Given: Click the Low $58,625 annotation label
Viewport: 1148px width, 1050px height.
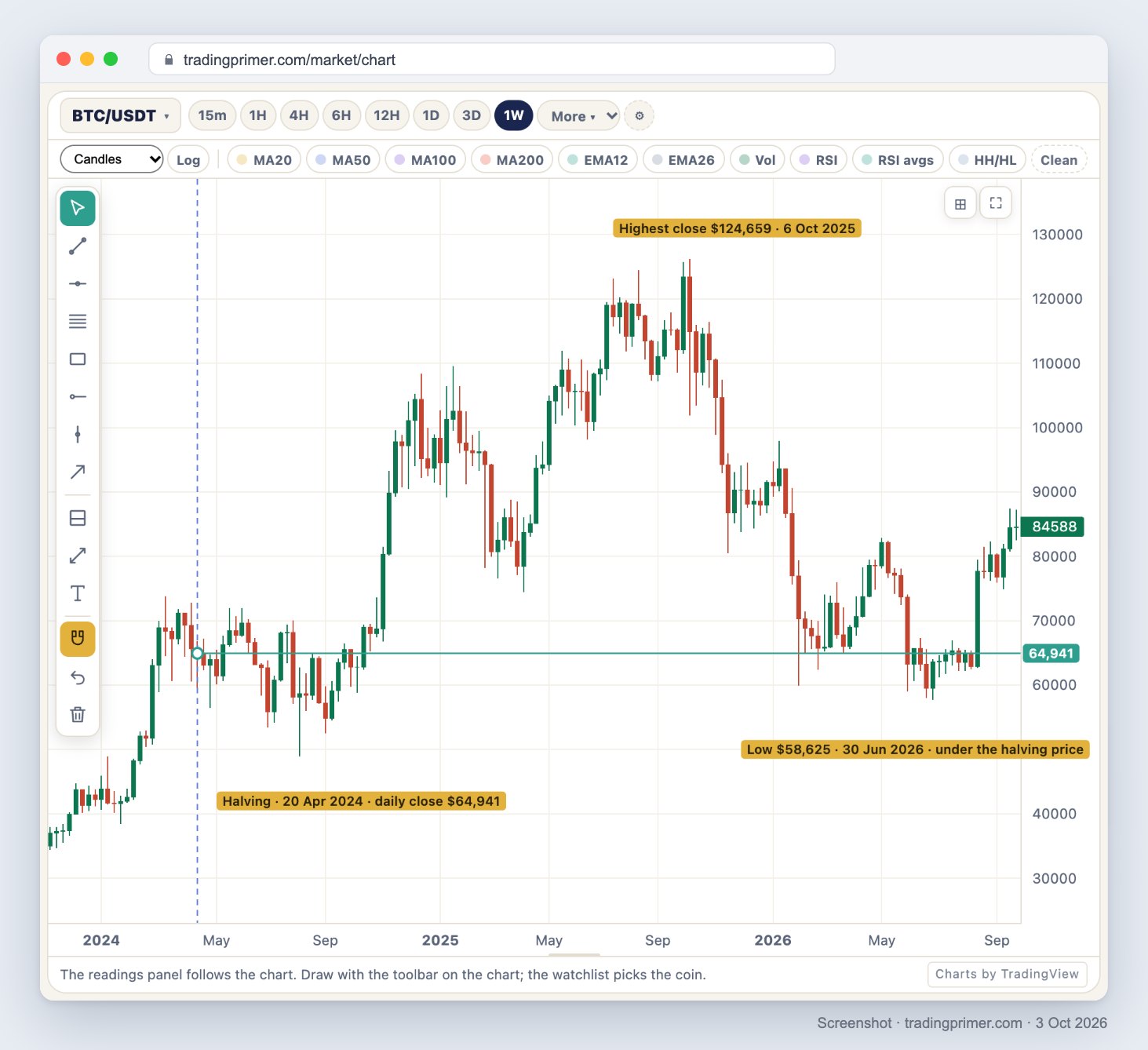Looking at the screenshot, I should [915, 749].
